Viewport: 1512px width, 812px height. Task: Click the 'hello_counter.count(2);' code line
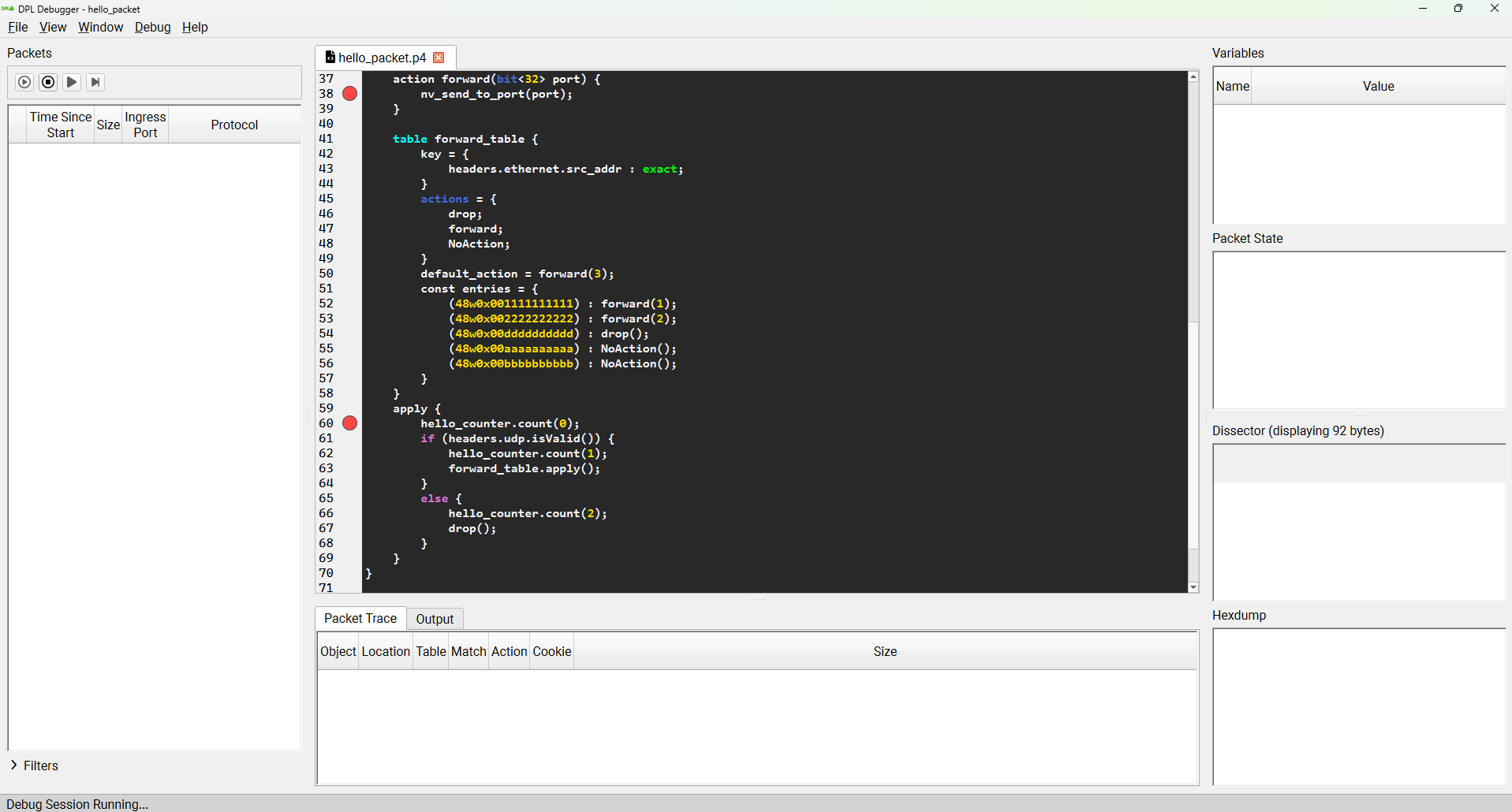tap(528, 513)
